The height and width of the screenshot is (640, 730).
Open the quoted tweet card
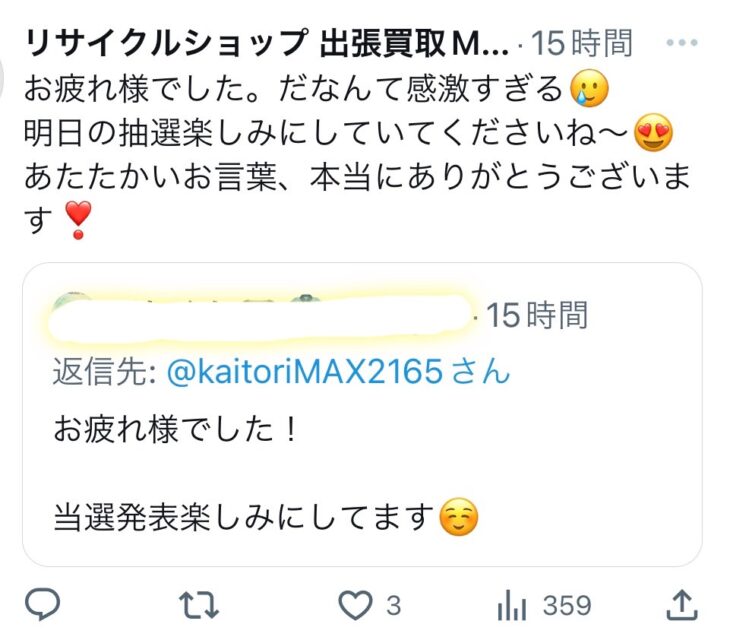point(362,414)
